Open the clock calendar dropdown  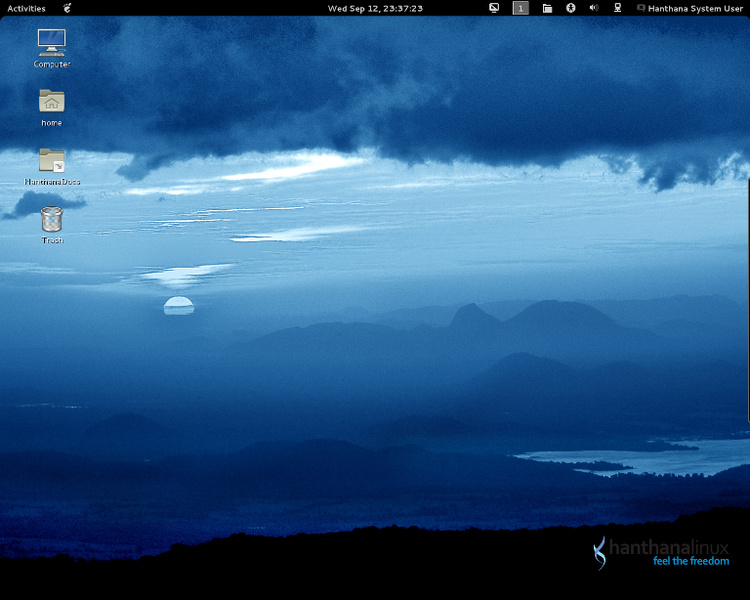pos(375,8)
